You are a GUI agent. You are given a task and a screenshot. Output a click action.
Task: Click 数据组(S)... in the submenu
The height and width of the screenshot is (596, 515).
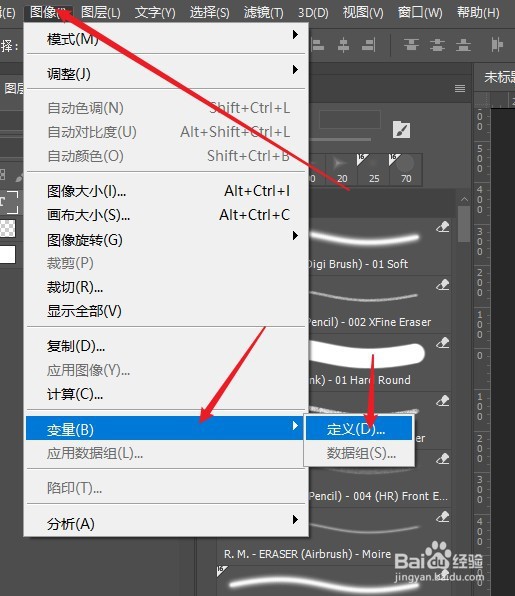(x=359, y=453)
